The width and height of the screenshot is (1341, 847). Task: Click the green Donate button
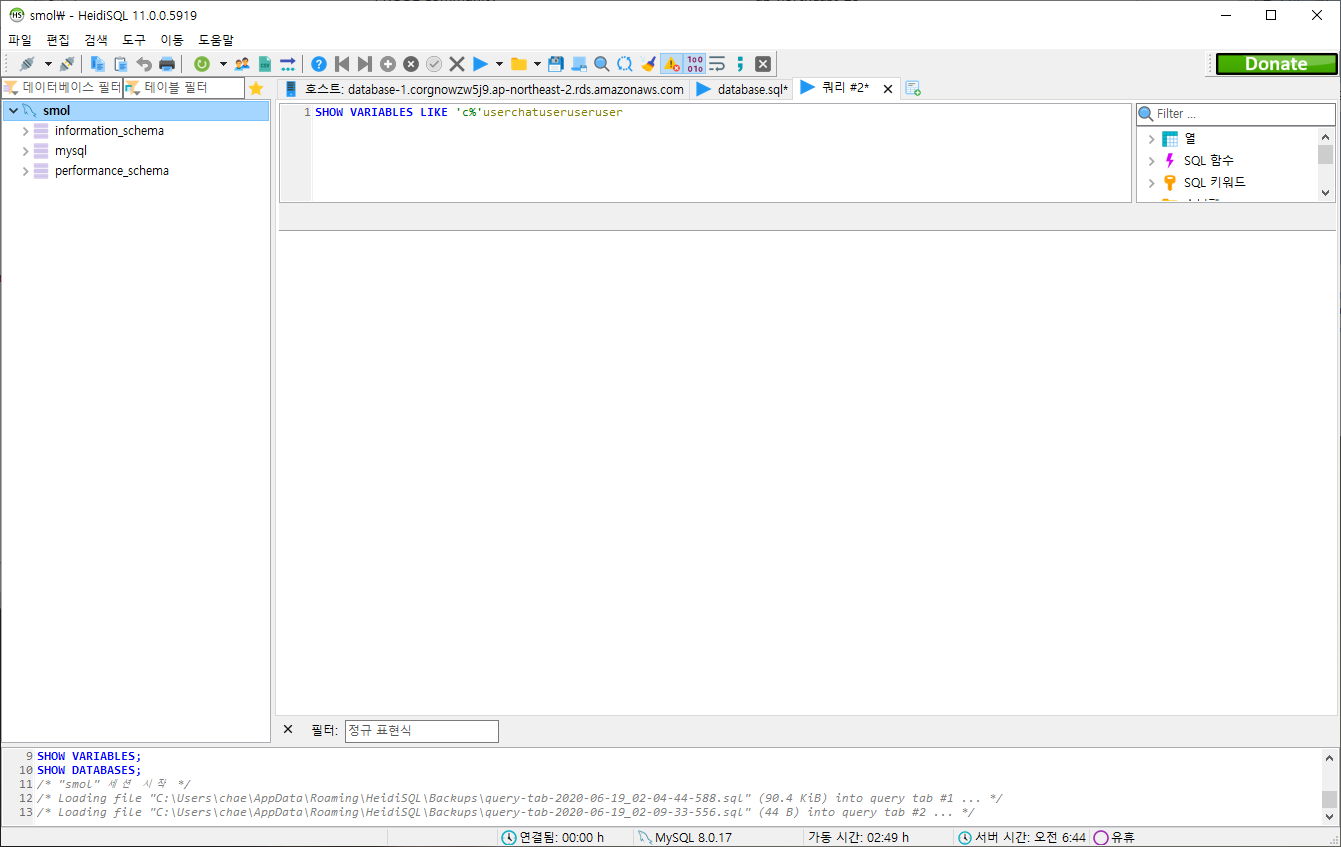[1276, 64]
